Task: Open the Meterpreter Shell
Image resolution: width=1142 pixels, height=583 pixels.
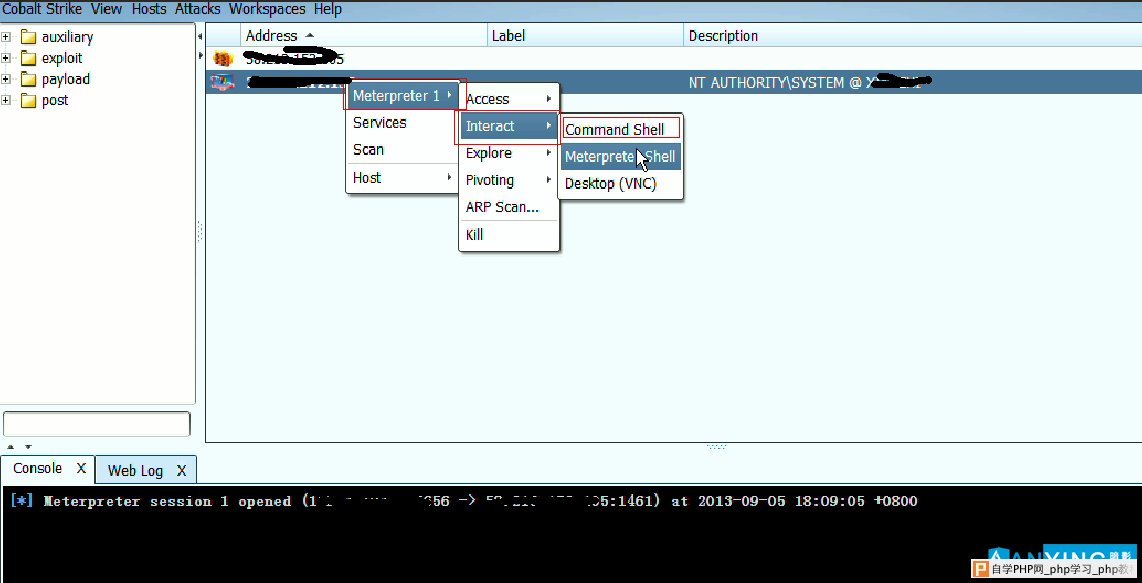Action: pos(621,157)
